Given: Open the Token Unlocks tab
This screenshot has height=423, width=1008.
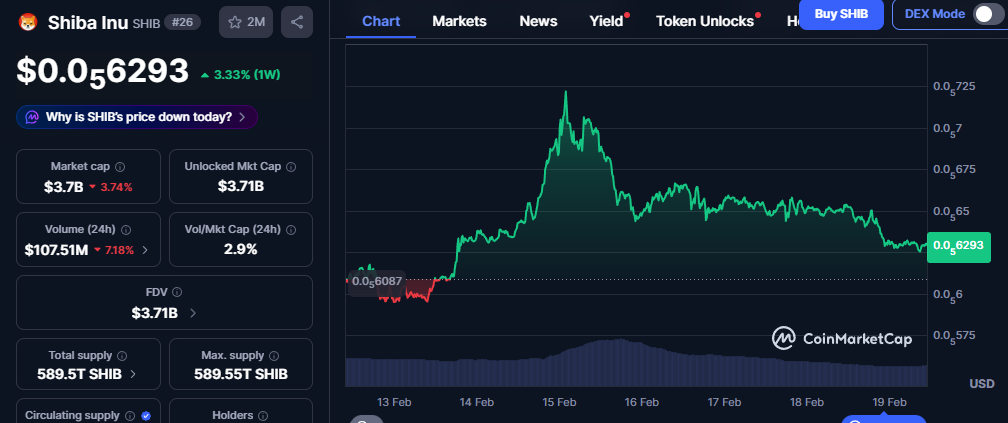Looking at the screenshot, I should (705, 21).
